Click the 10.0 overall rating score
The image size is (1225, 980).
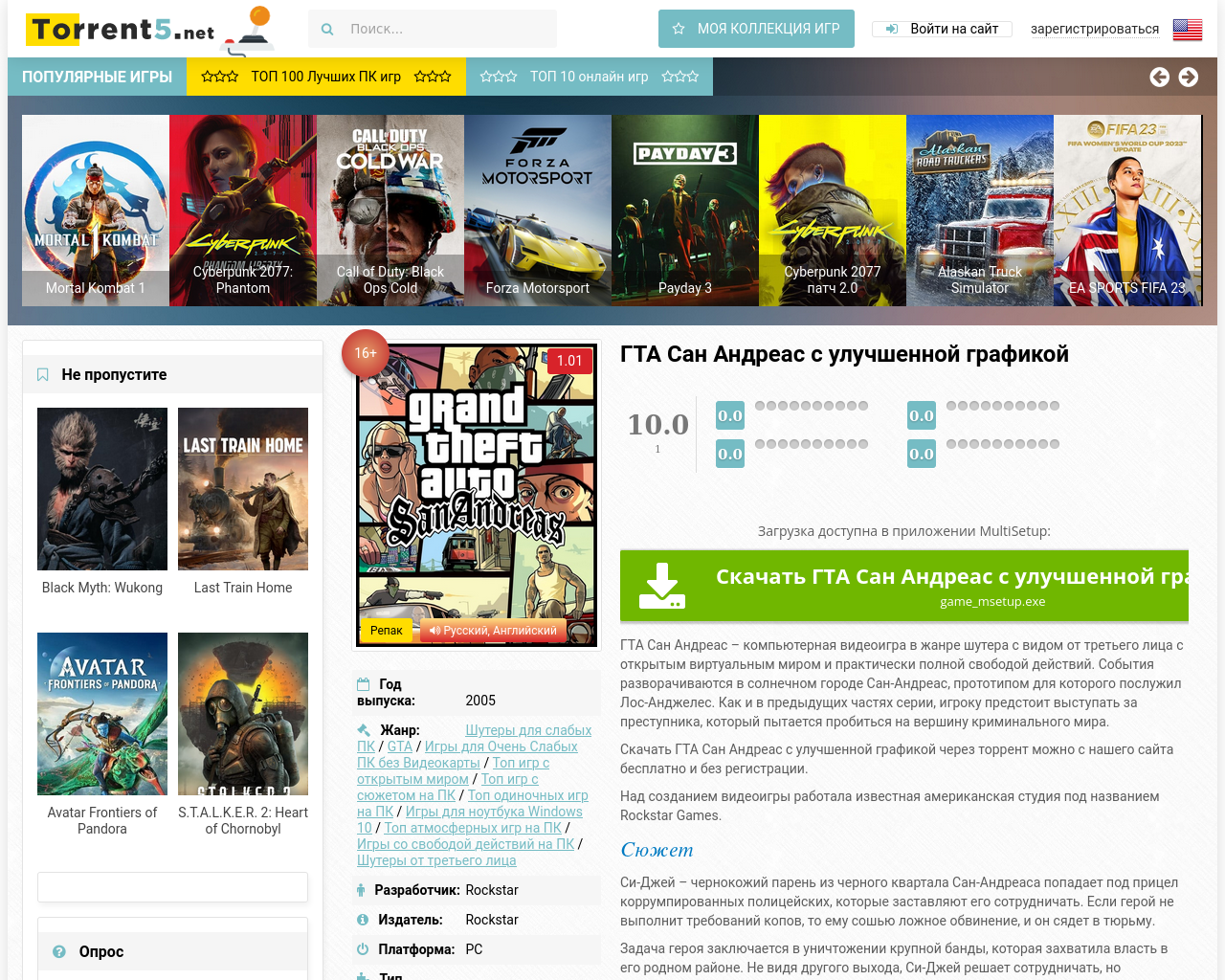click(657, 424)
